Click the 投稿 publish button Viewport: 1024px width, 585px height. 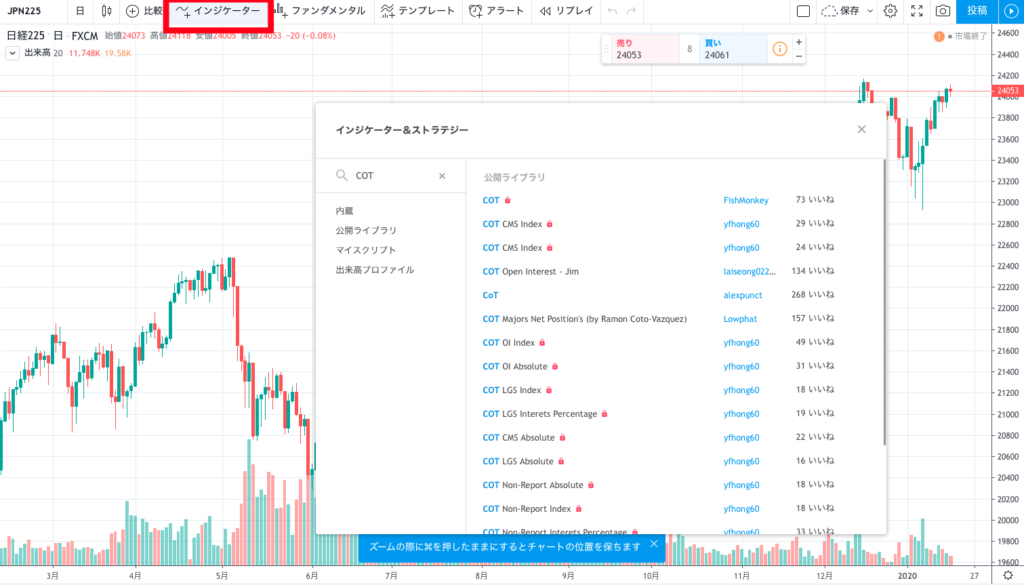(x=977, y=11)
